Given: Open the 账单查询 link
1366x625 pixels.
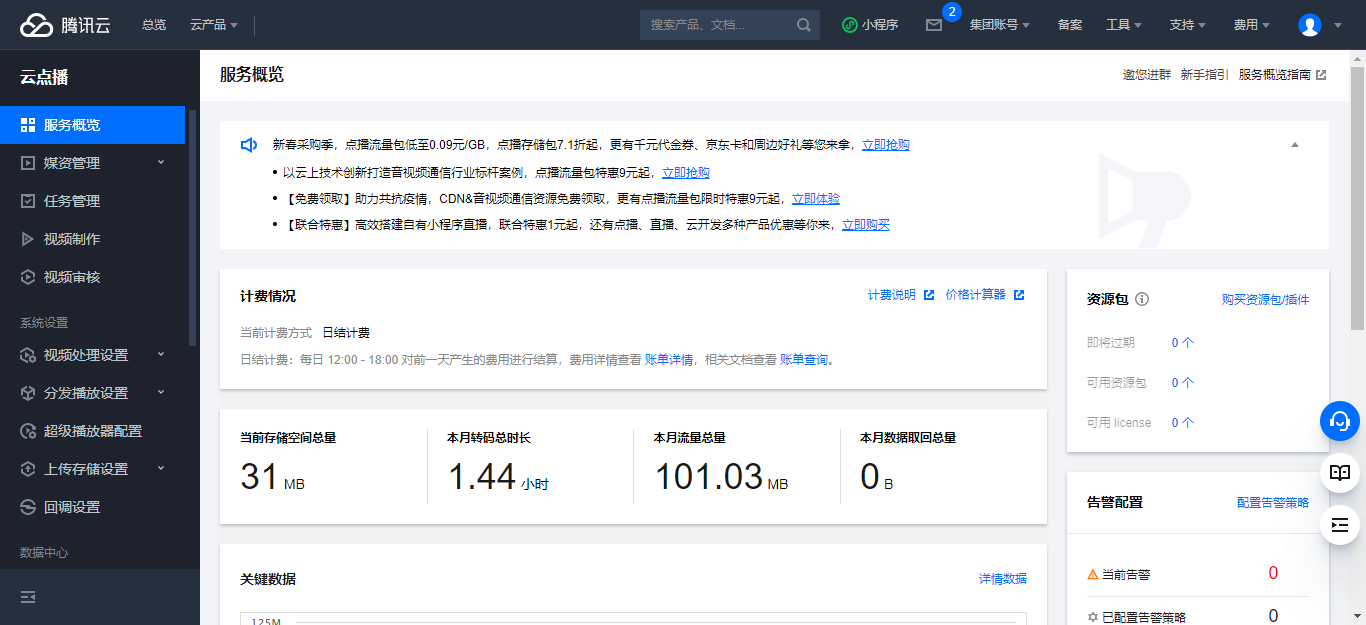Looking at the screenshot, I should click(x=804, y=360).
